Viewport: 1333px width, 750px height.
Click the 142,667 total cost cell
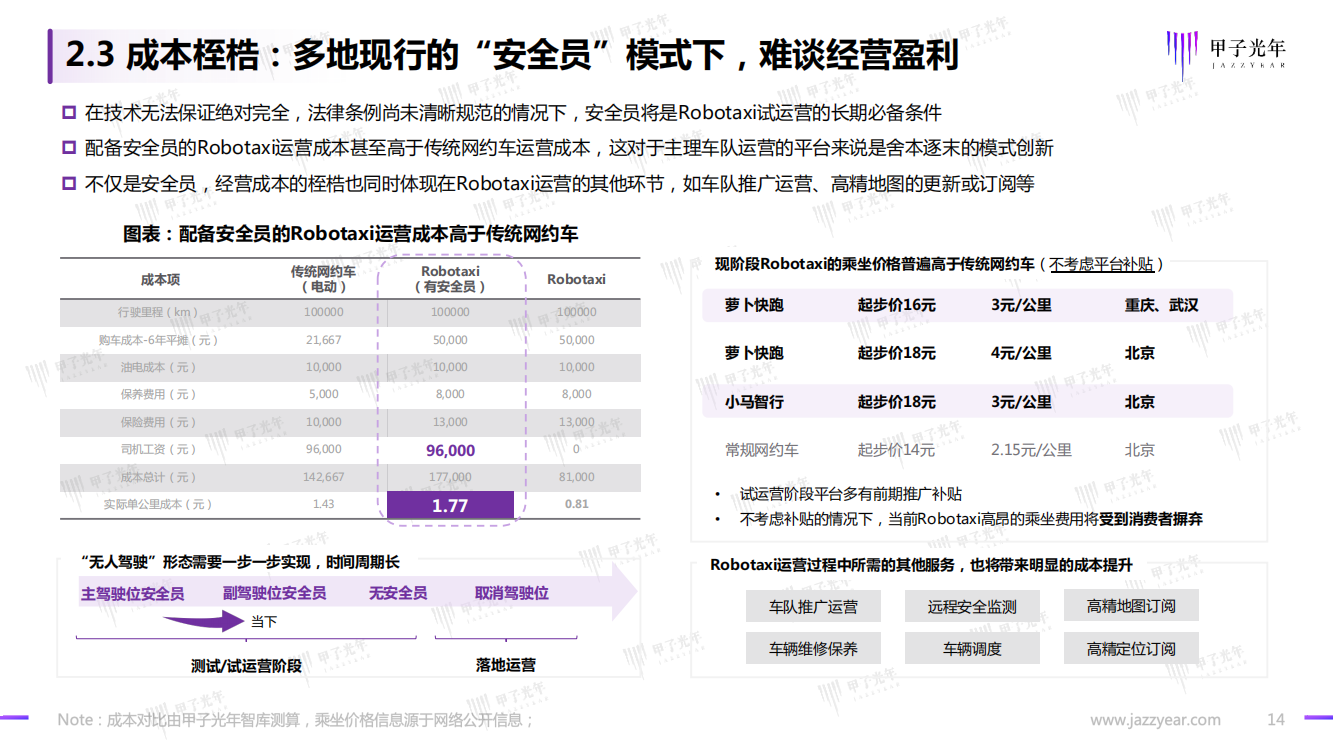(x=323, y=477)
